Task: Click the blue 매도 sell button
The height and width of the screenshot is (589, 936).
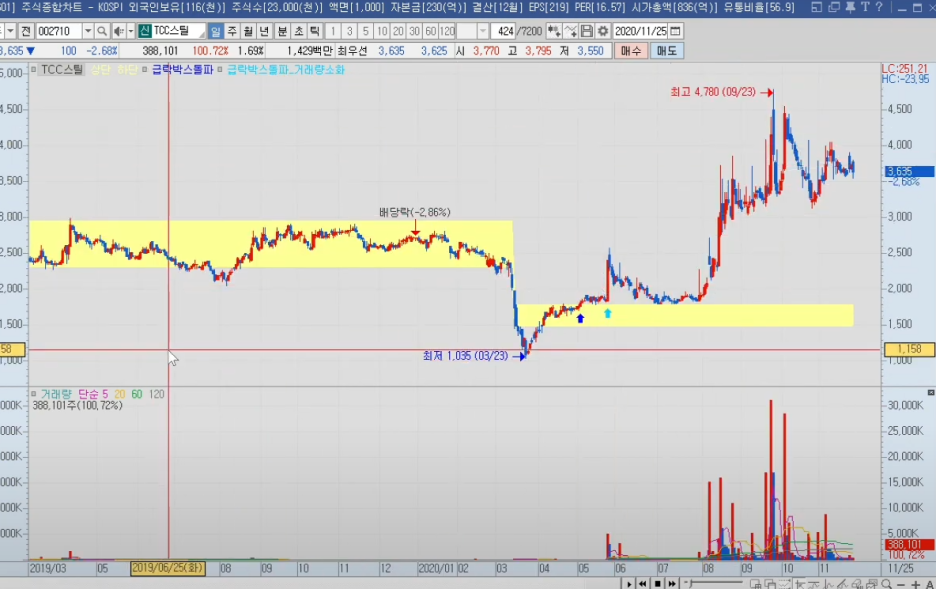Action: click(x=666, y=50)
